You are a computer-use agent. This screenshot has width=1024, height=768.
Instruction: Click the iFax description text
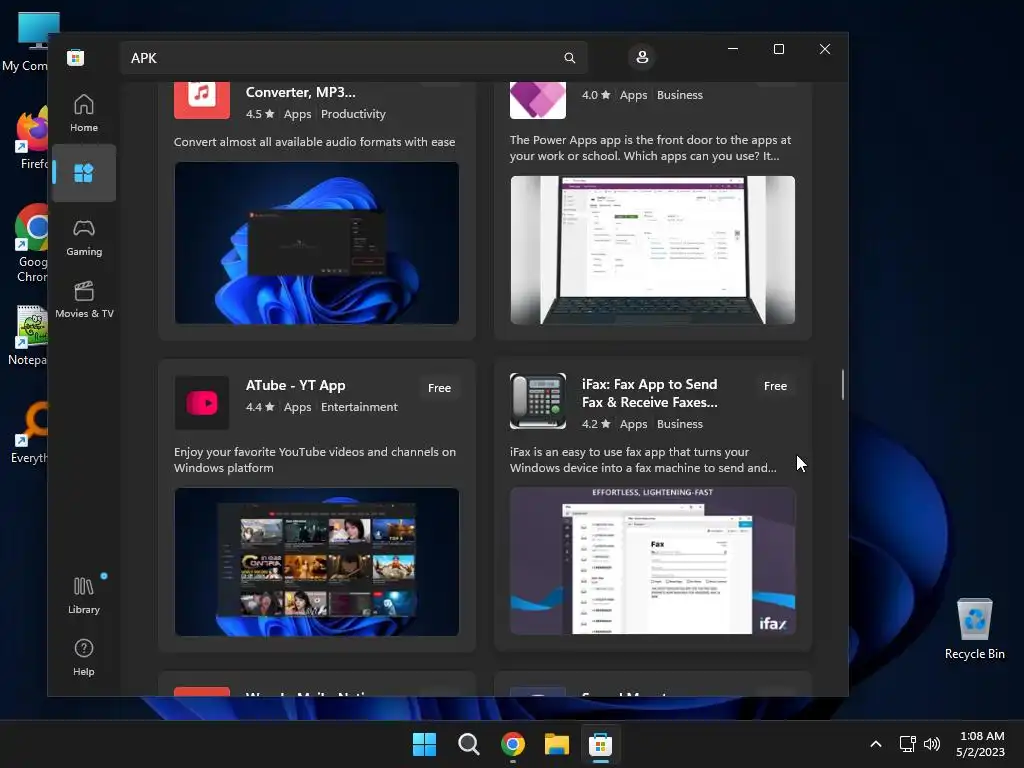point(643,460)
